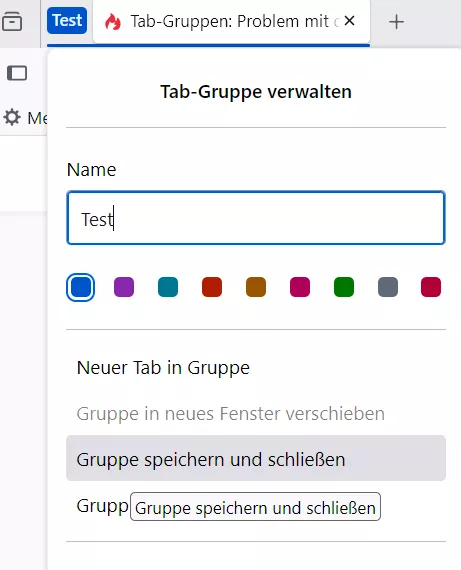Close the Tab-Gruppen tab

[349, 21]
